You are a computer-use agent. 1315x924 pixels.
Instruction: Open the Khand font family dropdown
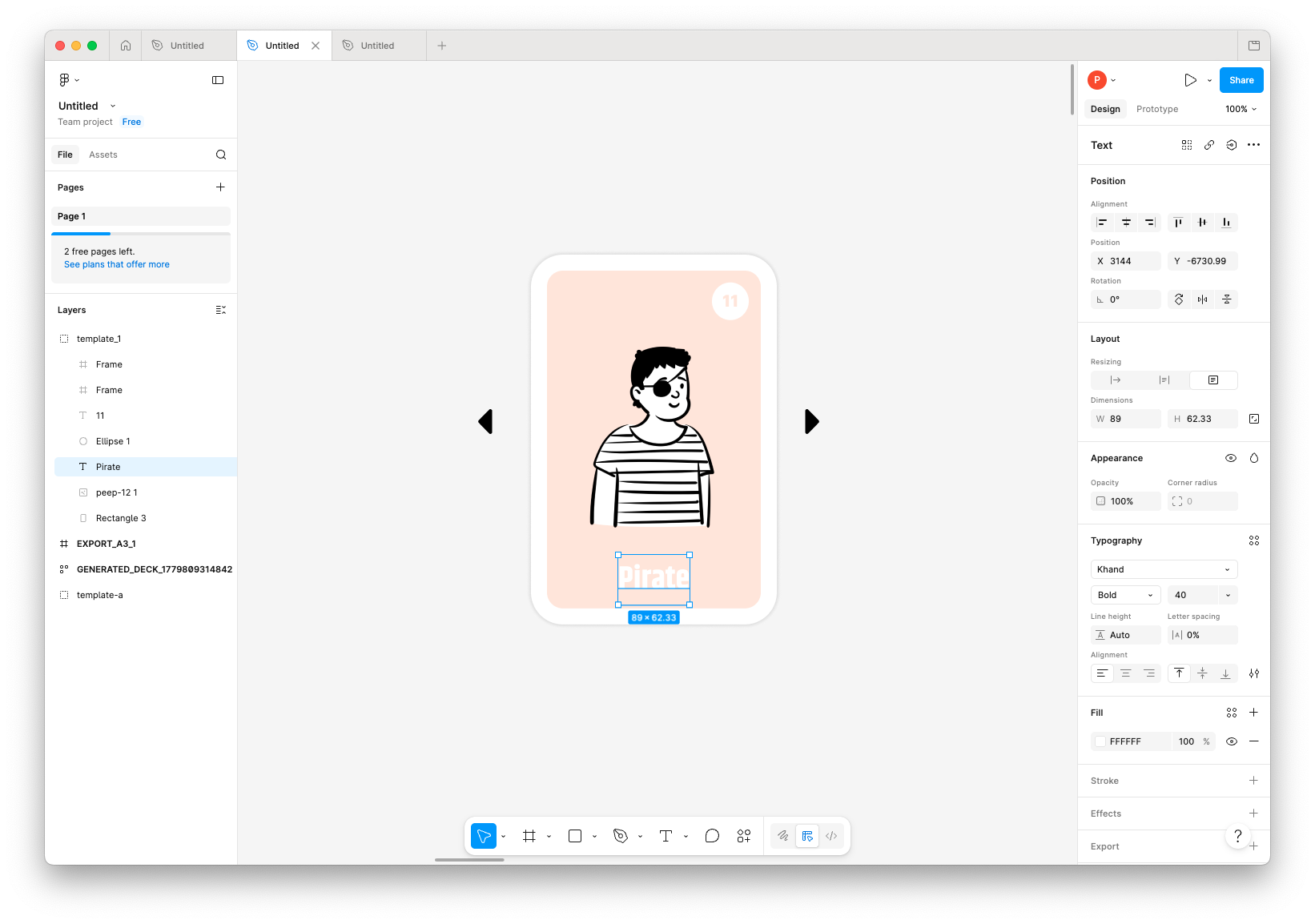tap(1164, 569)
